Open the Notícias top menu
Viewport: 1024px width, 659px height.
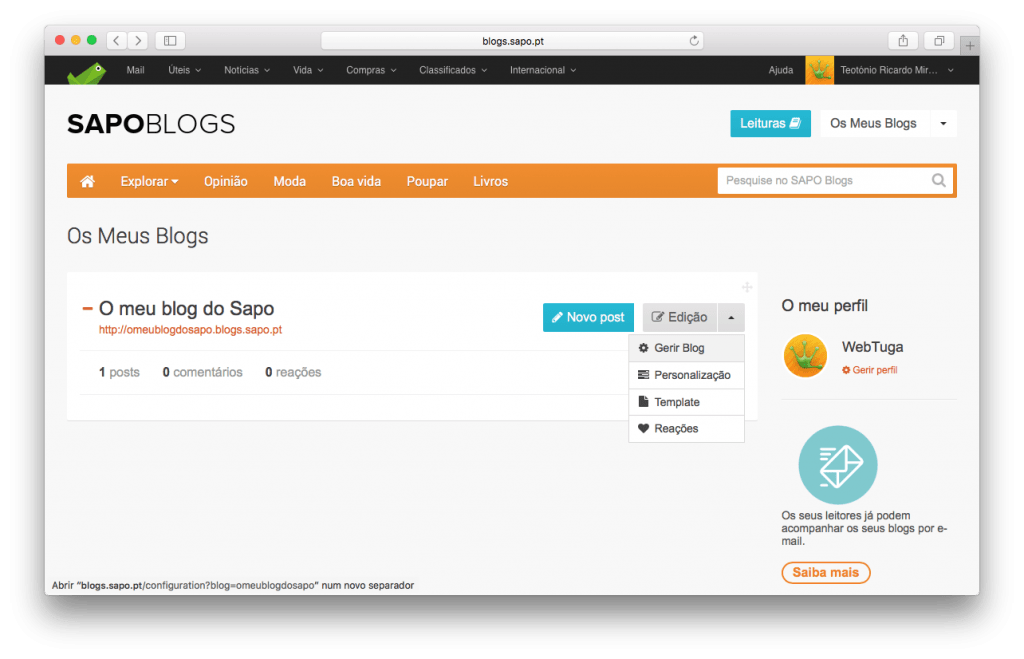(246, 70)
